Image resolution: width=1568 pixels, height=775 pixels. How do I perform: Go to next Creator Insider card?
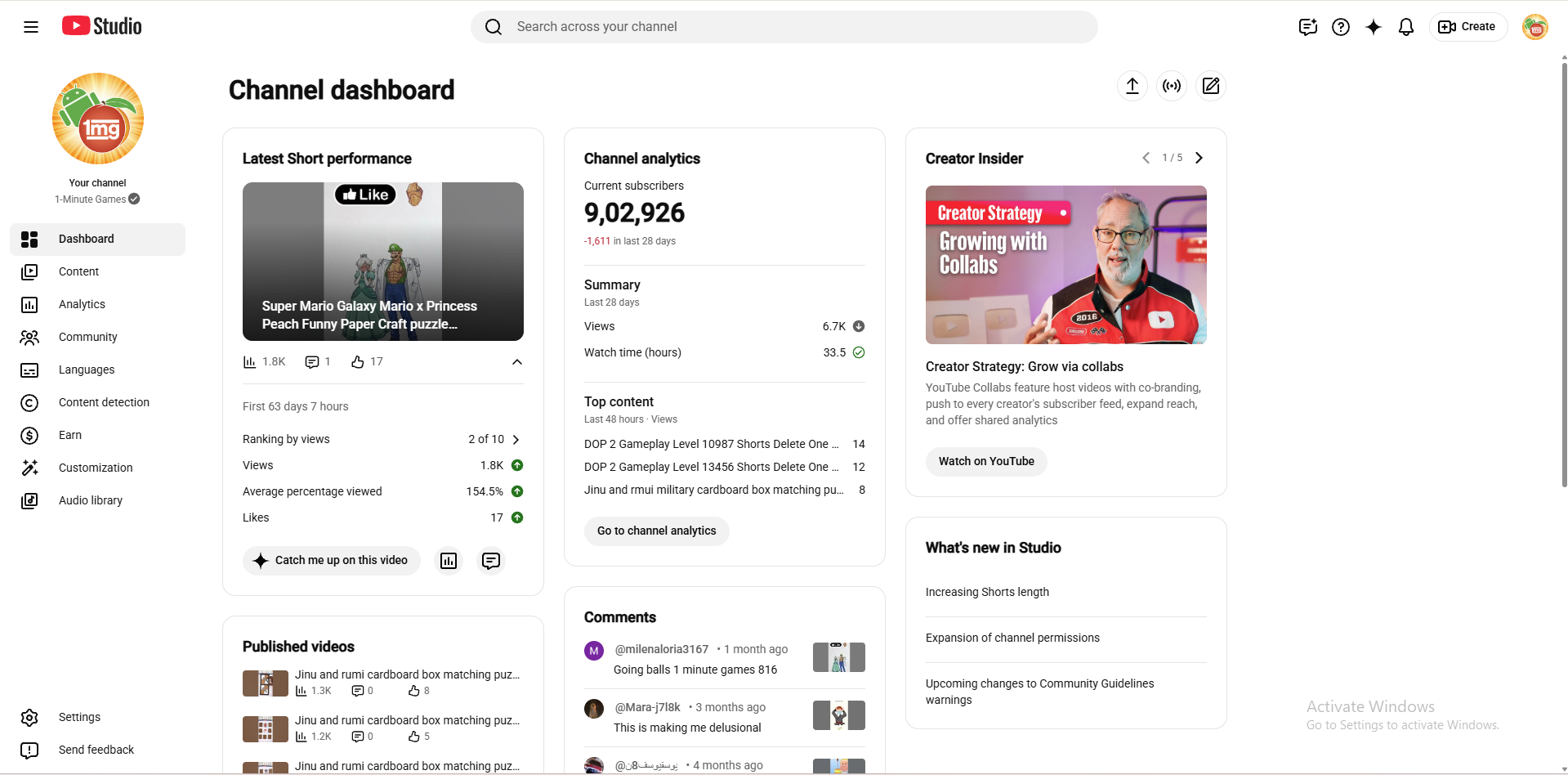(x=1199, y=158)
